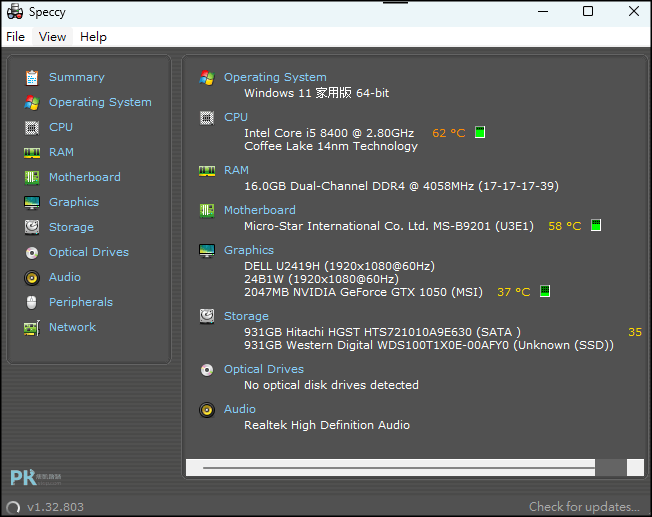Click the Graphics heading link in summary
Viewport: 652px width, 517px height.
click(249, 250)
